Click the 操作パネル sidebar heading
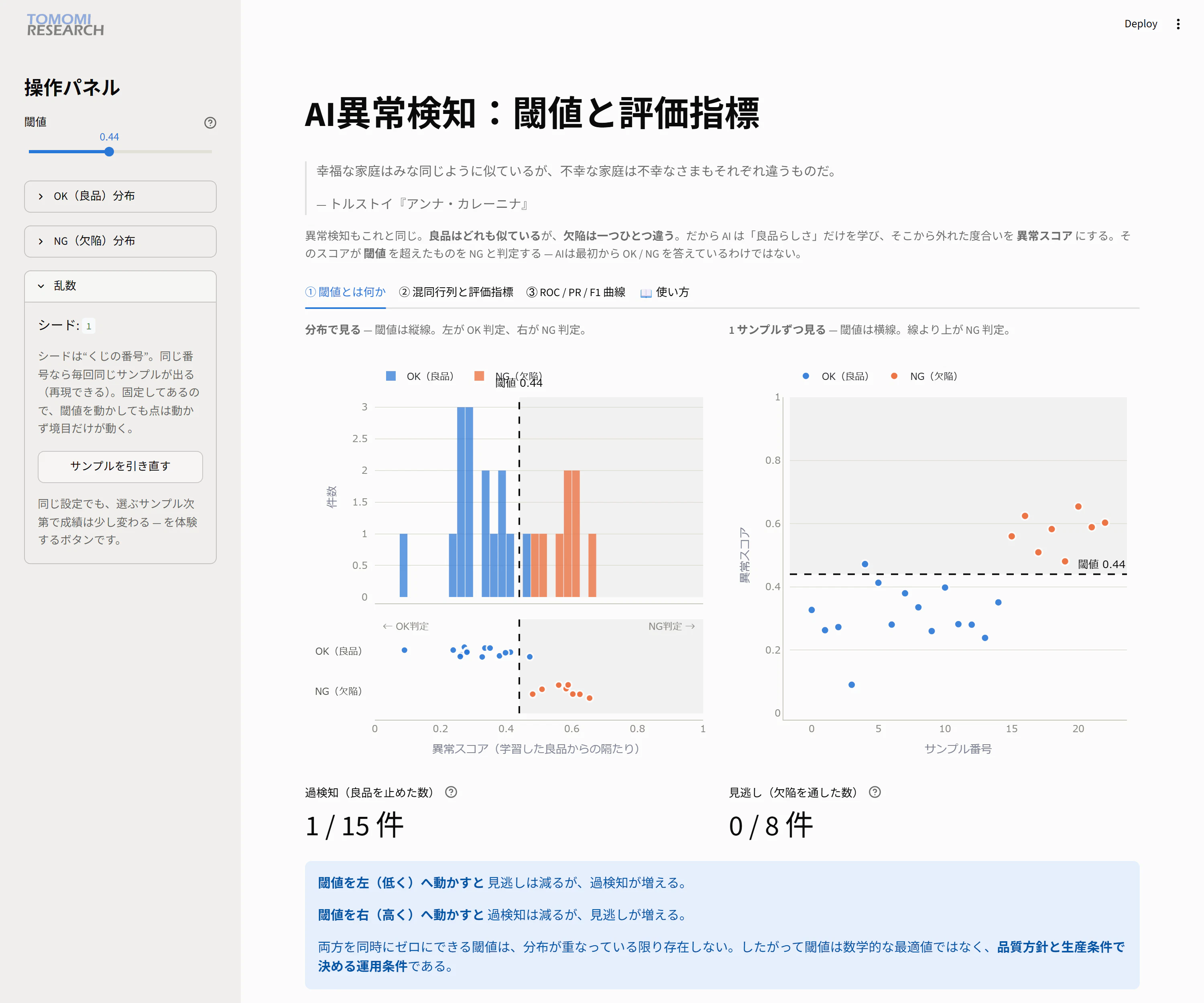 (x=72, y=88)
